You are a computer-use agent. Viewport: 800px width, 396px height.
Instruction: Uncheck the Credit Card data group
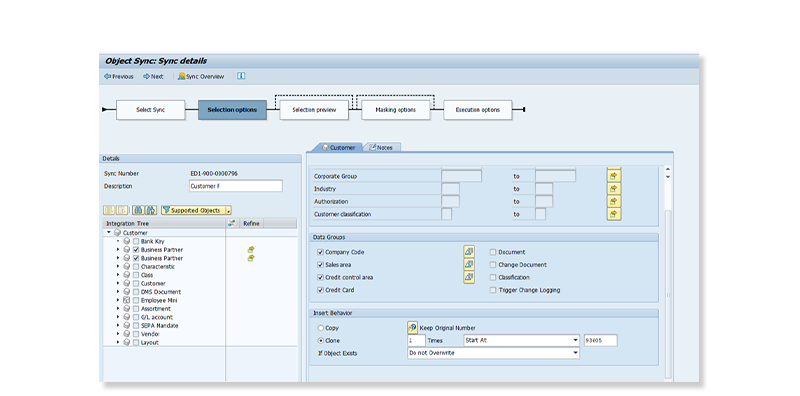pyautogui.click(x=320, y=290)
